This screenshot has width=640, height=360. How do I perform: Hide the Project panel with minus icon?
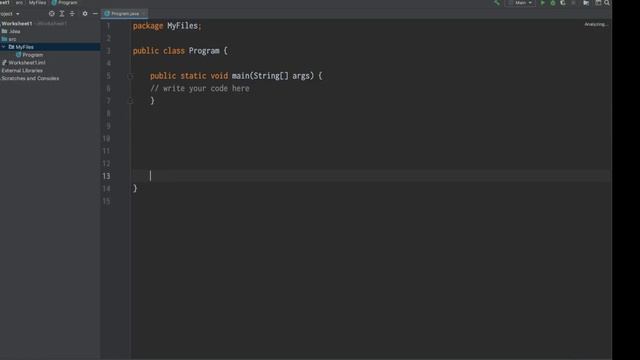tap(95, 13)
